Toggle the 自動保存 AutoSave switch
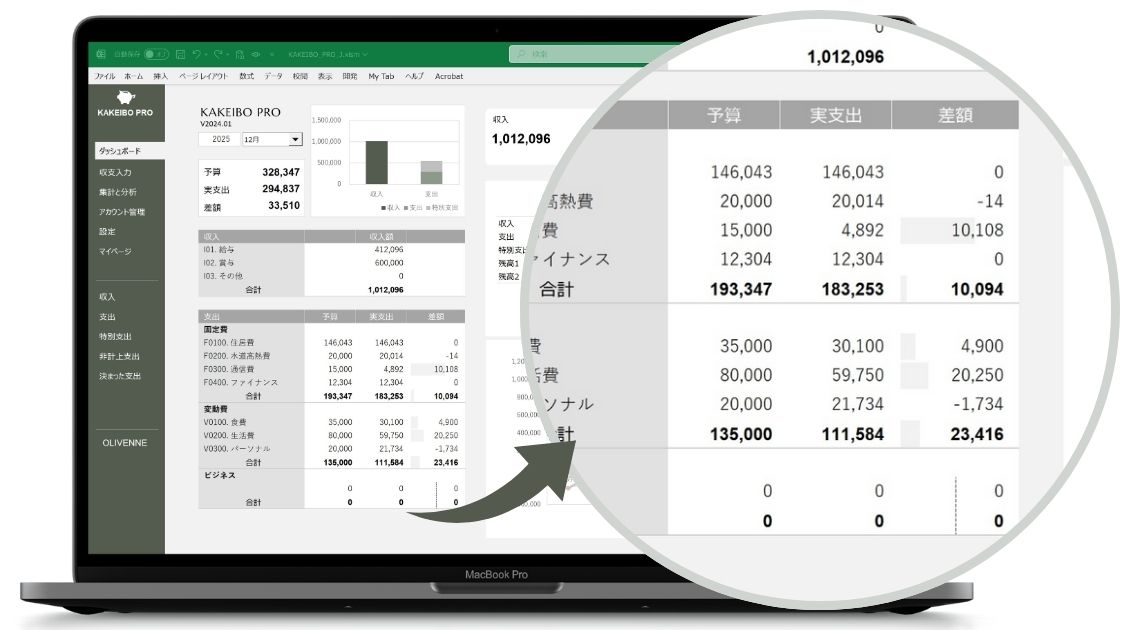The width and height of the screenshot is (1125, 630). tap(156, 54)
